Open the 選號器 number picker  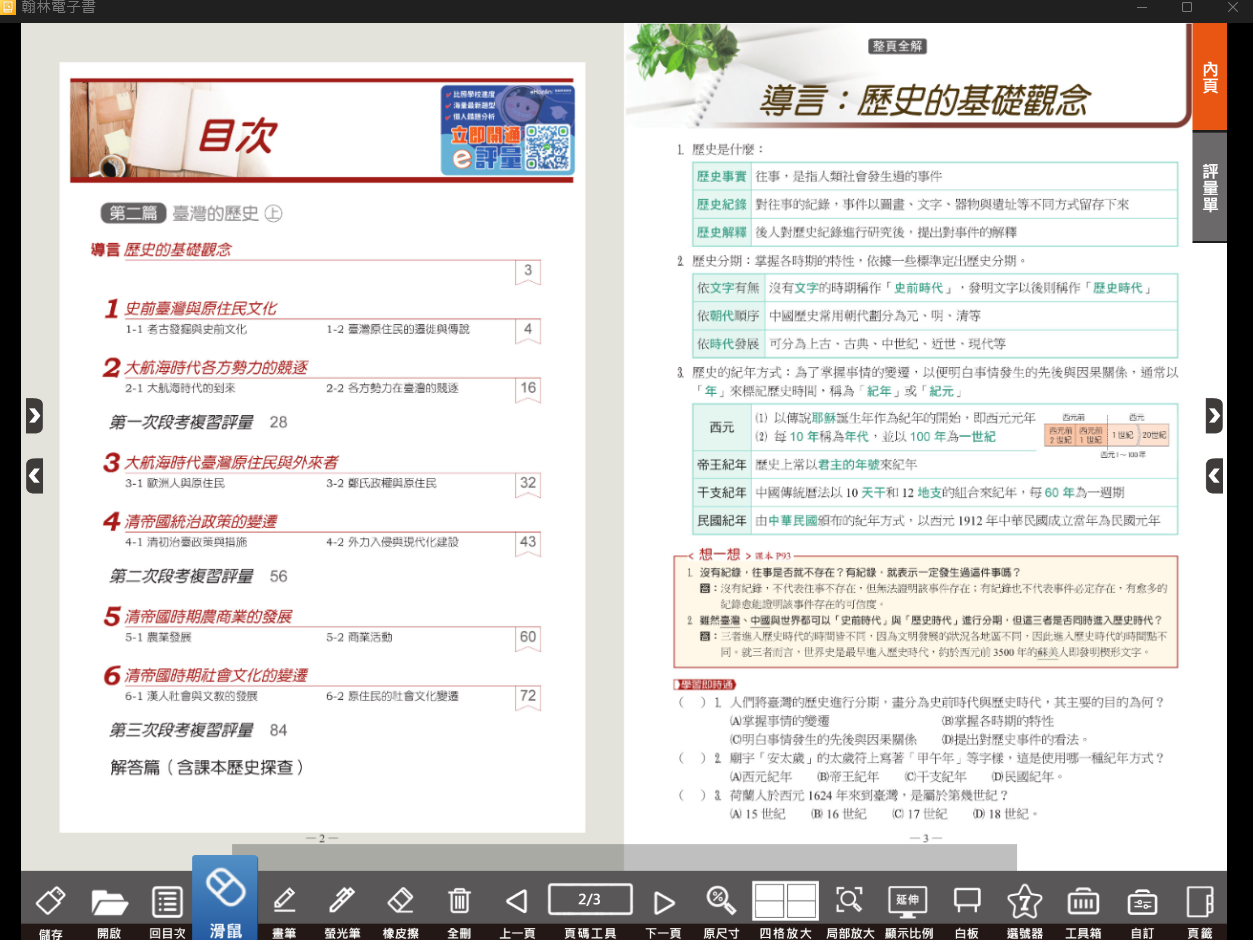(x=1025, y=901)
